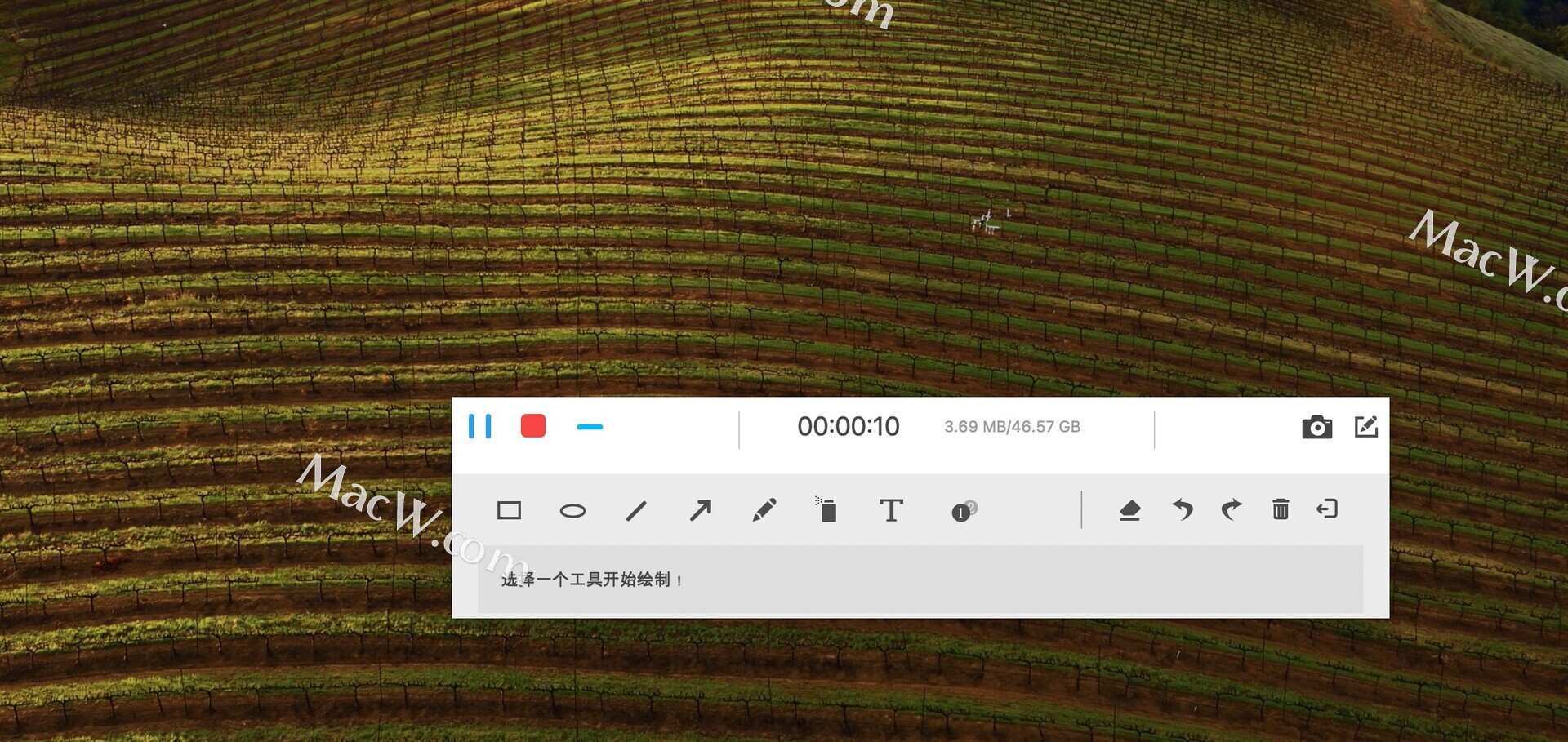Select the eraser tool
1568x742 pixels.
pos(1129,511)
